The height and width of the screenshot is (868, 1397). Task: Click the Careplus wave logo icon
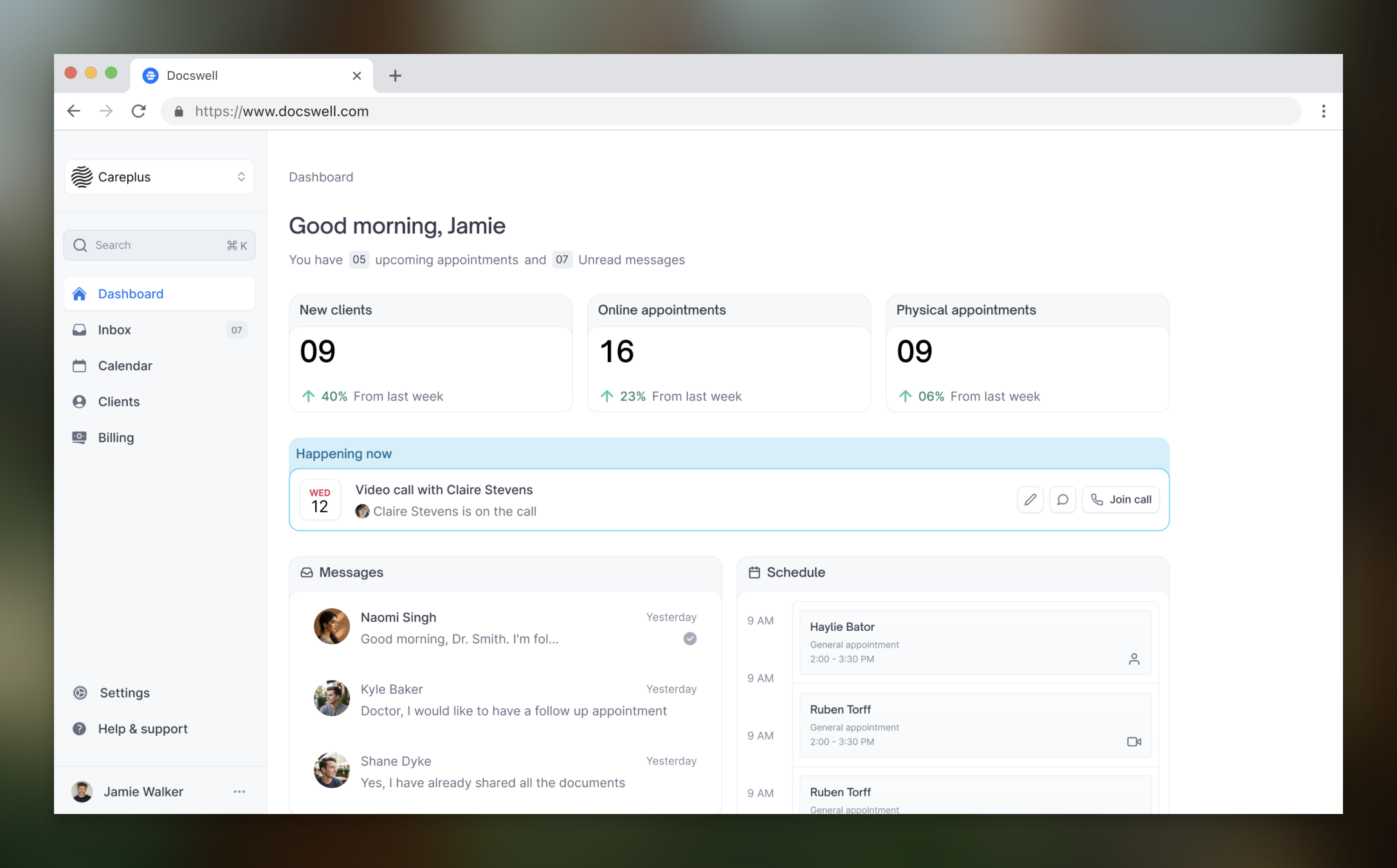pyautogui.click(x=82, y=177)
